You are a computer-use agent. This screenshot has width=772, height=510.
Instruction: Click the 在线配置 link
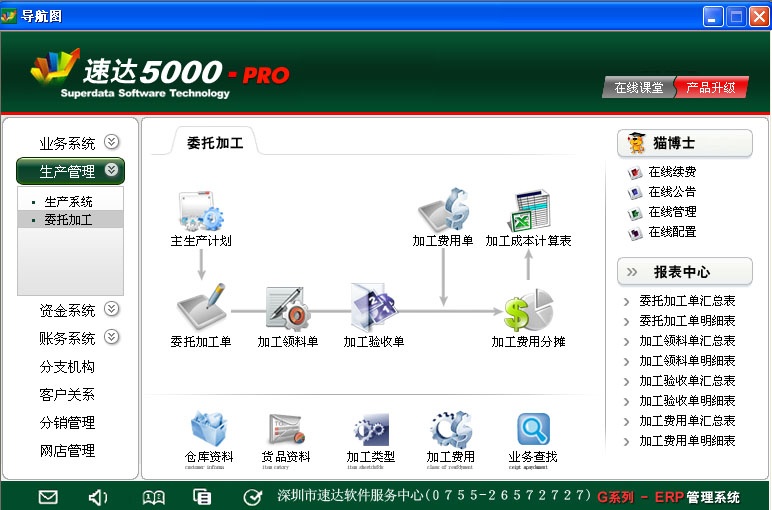click(672, 232)
